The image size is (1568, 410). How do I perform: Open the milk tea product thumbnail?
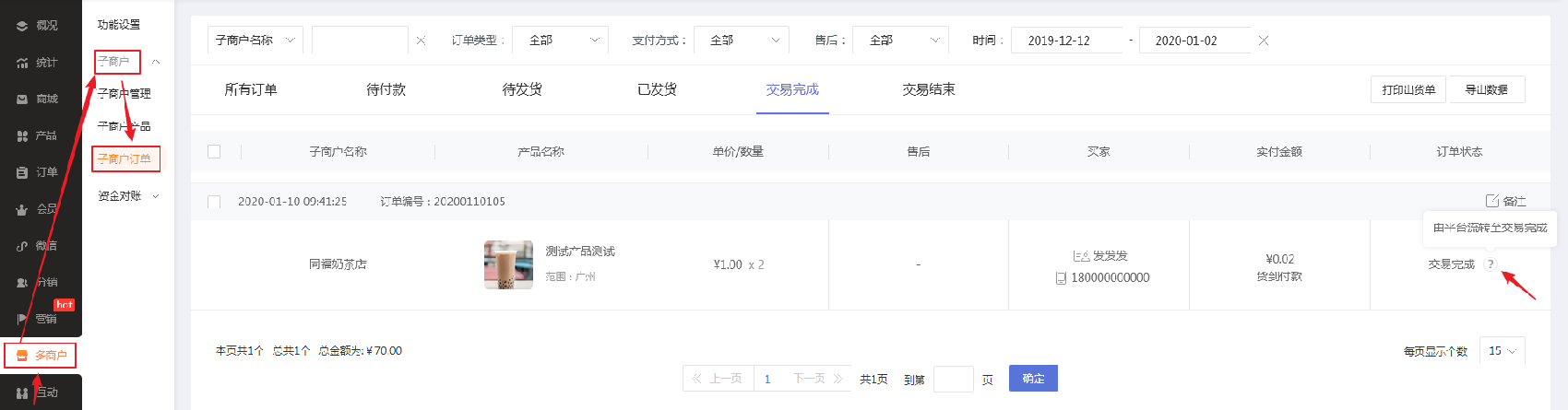[508, 264]
